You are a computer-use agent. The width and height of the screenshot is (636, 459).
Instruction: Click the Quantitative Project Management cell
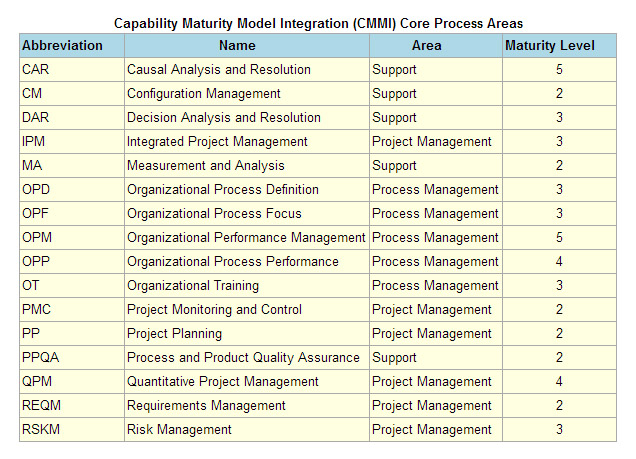247,381
